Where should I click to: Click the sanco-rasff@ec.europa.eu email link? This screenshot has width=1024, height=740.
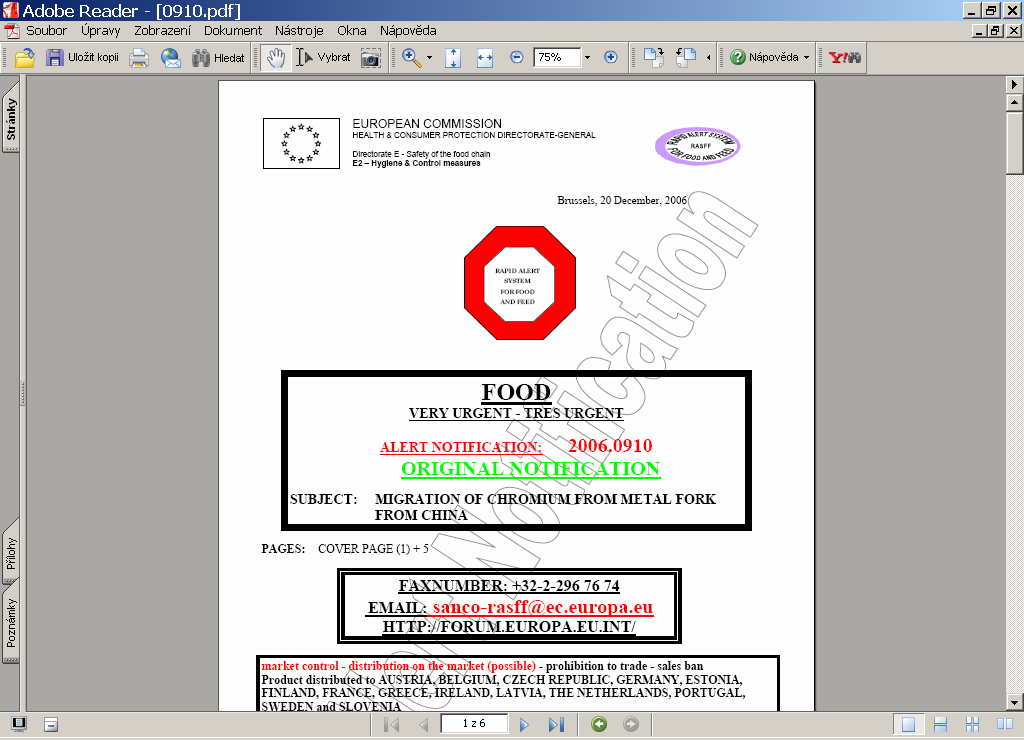pos(543,607)
